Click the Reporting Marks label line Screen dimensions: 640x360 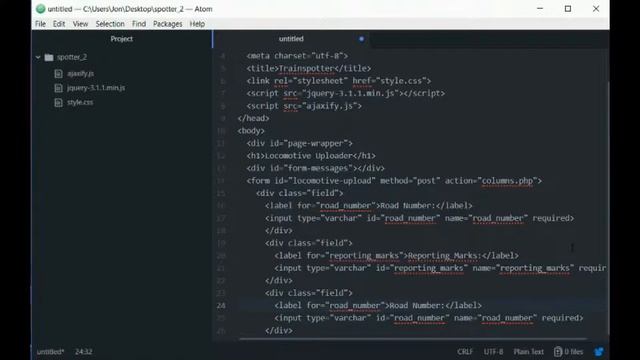[396, 256]
